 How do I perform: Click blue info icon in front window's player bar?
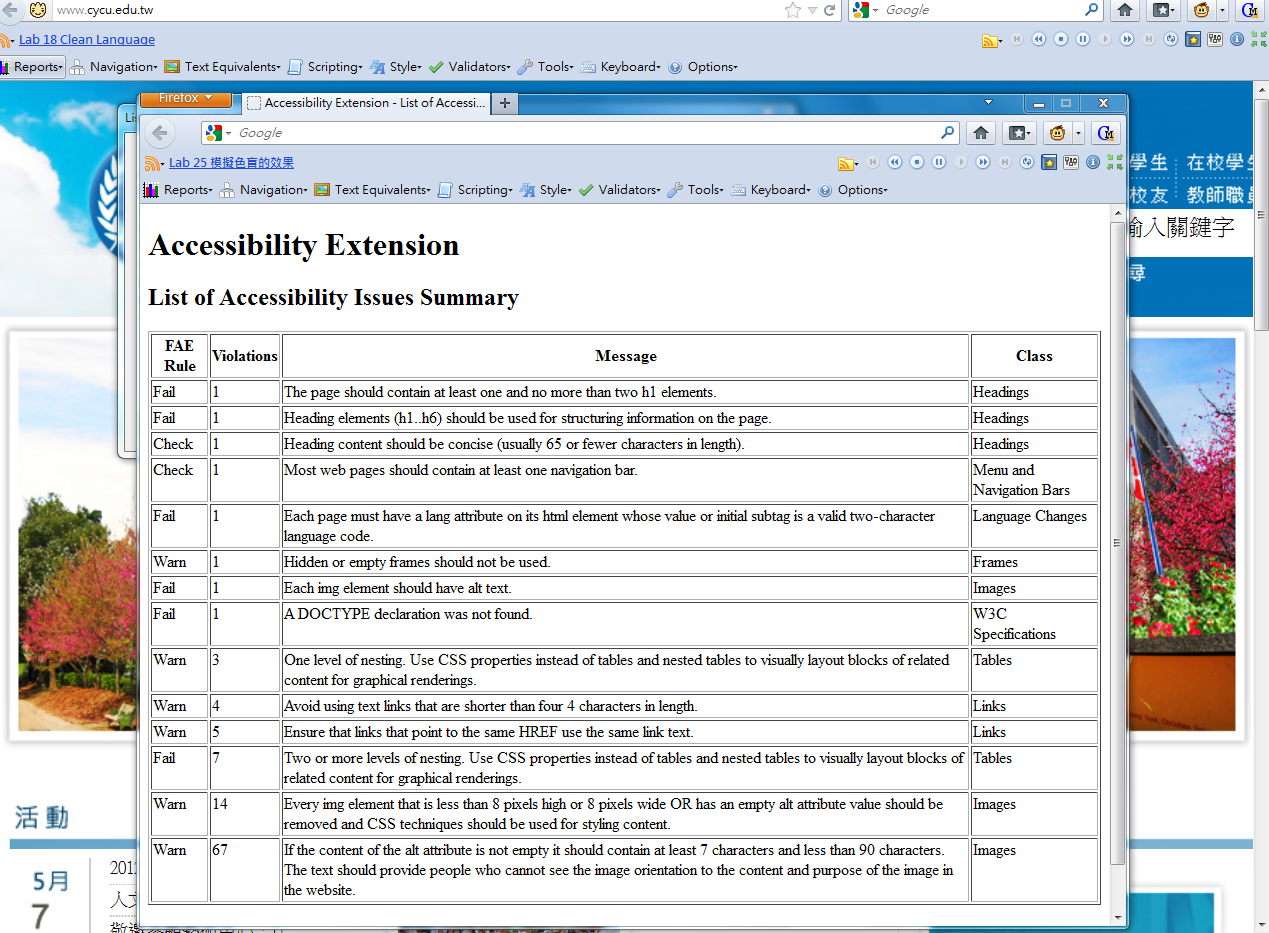pyautogui.click(x=1093, y=162)
